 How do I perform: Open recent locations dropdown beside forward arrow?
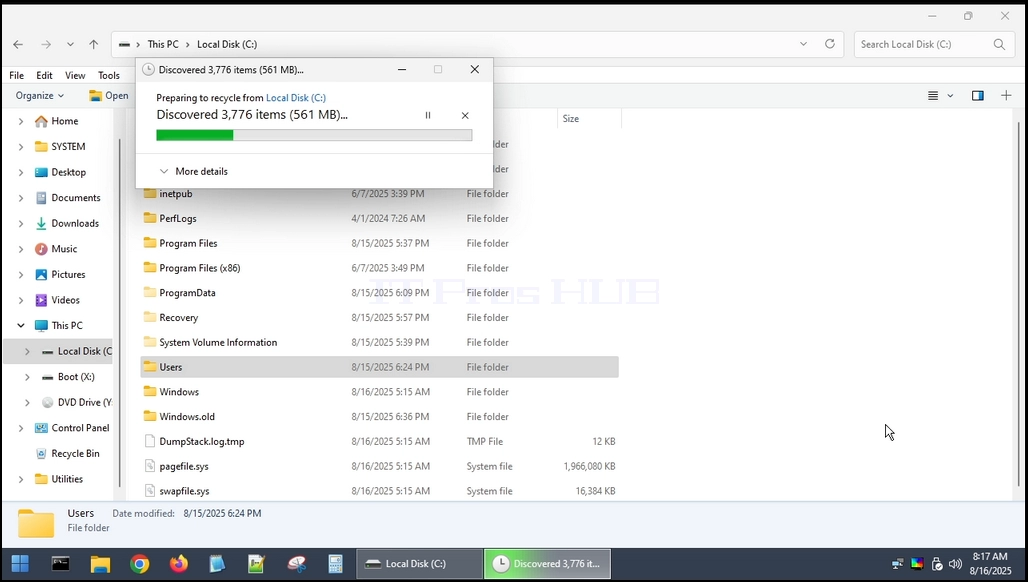[x=70, y=45]
